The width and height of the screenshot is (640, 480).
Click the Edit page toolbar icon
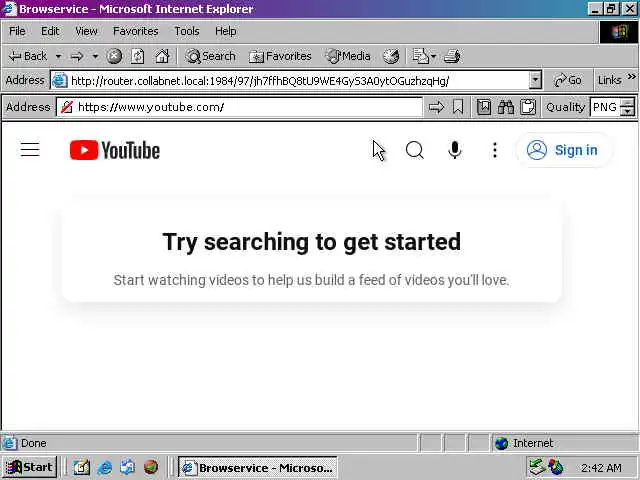[x=420, y=56]
